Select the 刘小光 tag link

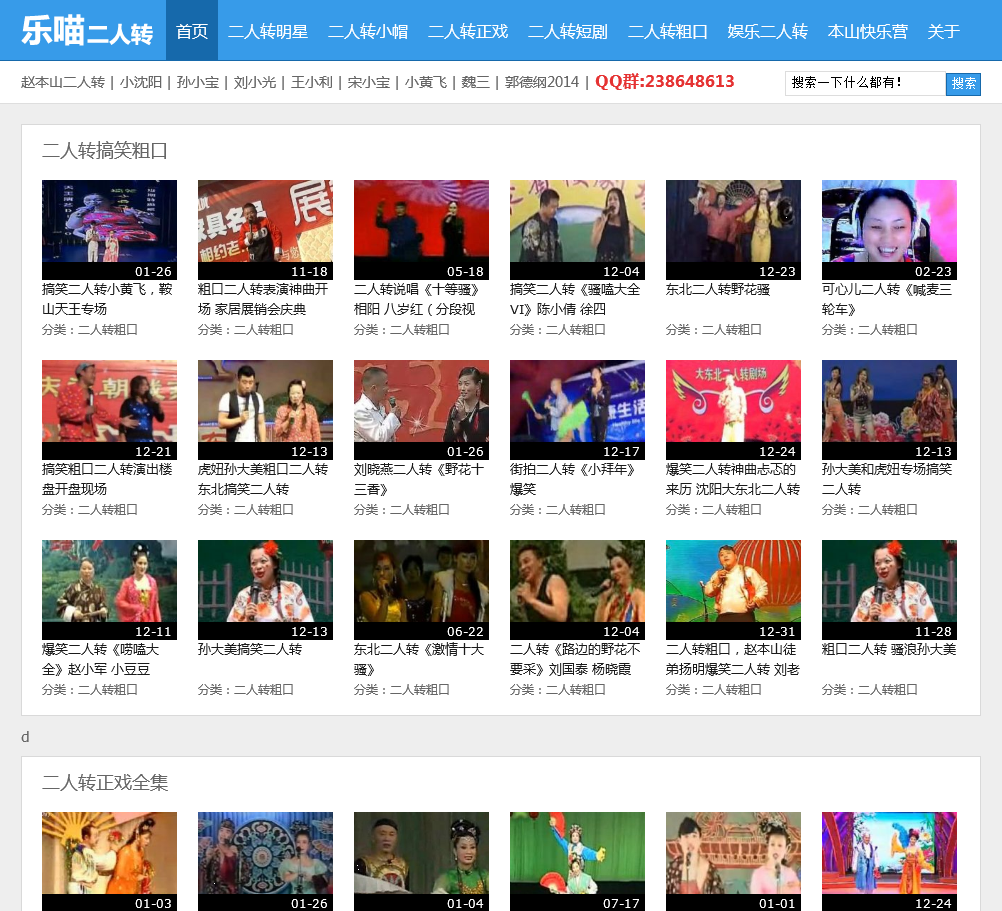tap(254, 82)
